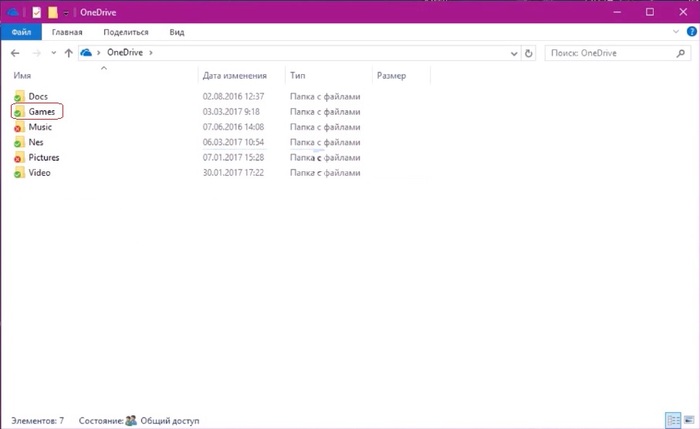Click the date 30.01.2017 17:22
The image size is (700, 429).
pos(233,173)
